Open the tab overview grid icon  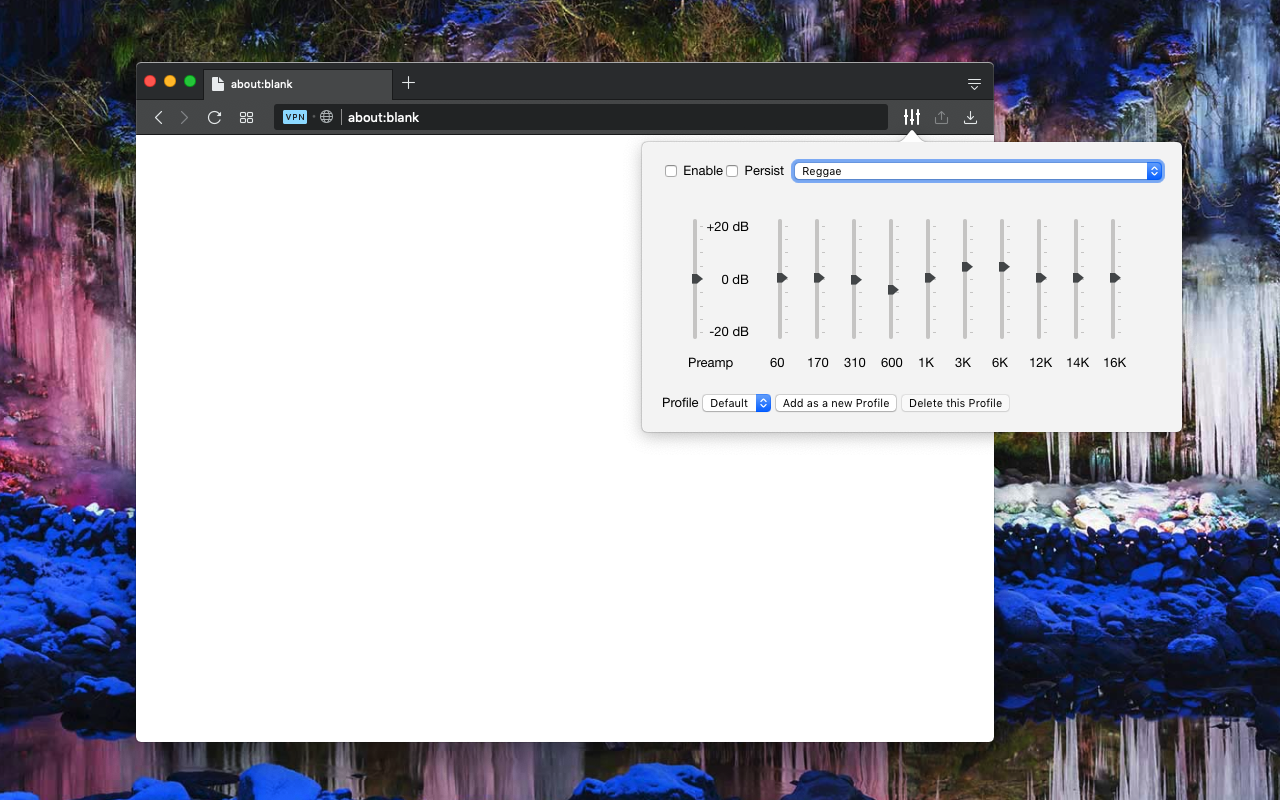(x=246, y=117)
